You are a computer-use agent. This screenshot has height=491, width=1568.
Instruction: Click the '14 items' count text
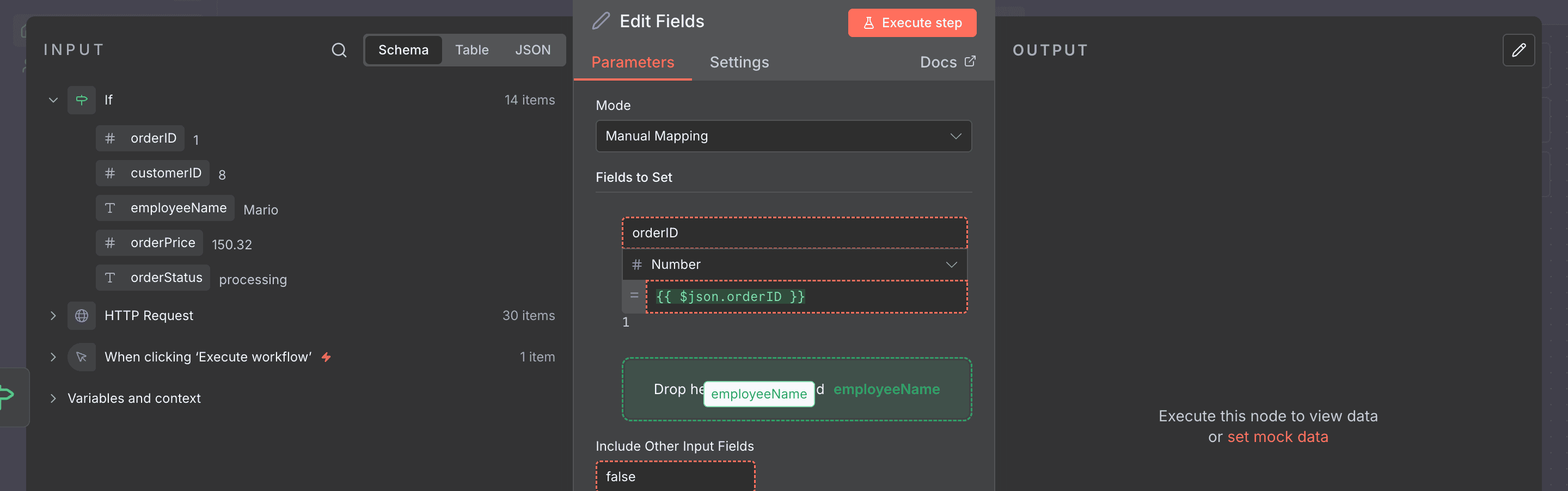click(530, 100)
